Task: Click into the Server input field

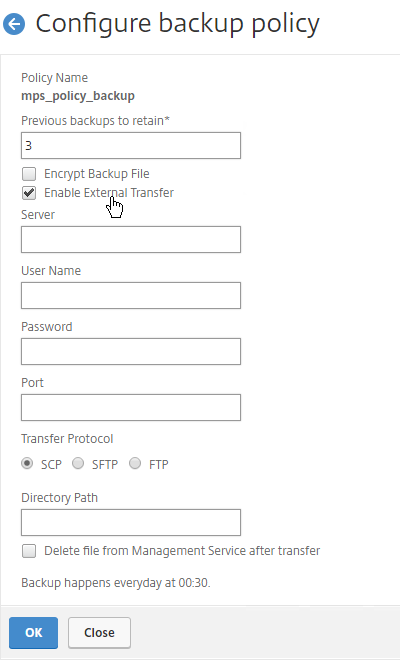Action: pyautogui.click(x=131, y=240)
